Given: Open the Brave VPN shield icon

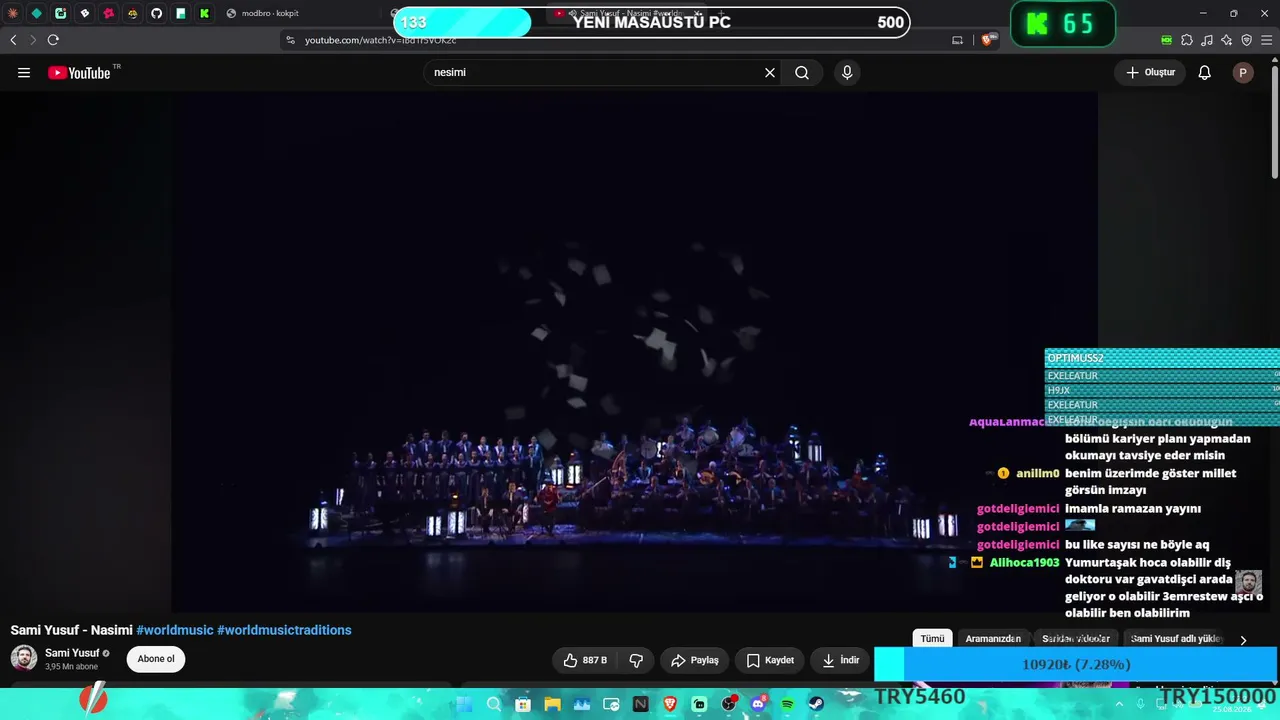Looking at the screenshot, I should pyautogui.click(x=1246, y=40).
